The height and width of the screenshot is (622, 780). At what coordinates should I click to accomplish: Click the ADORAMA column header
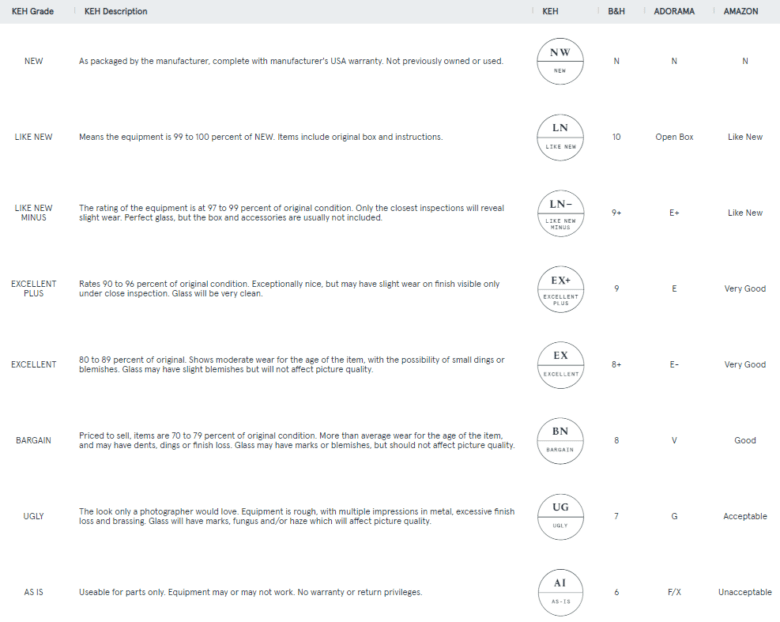click(674, 11)
